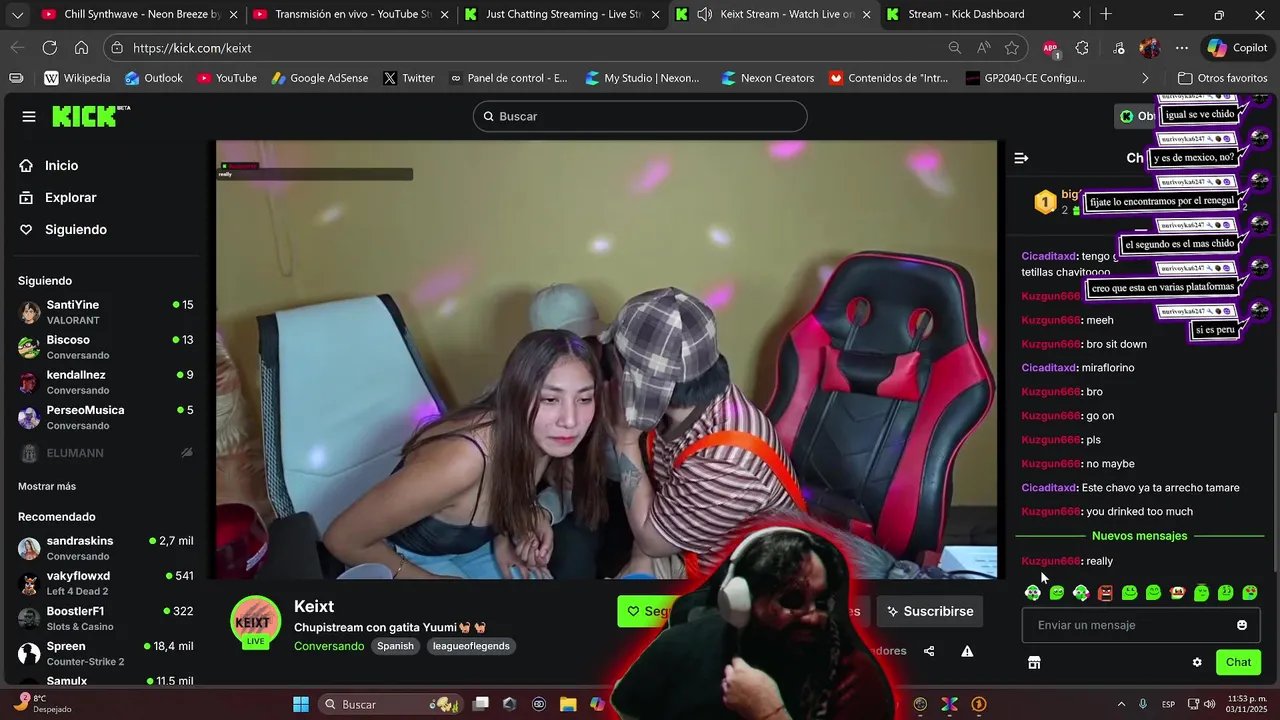Screen dimensions: 1280x720
Task: Add this page to favorites star
Action: coord(1012,48)
